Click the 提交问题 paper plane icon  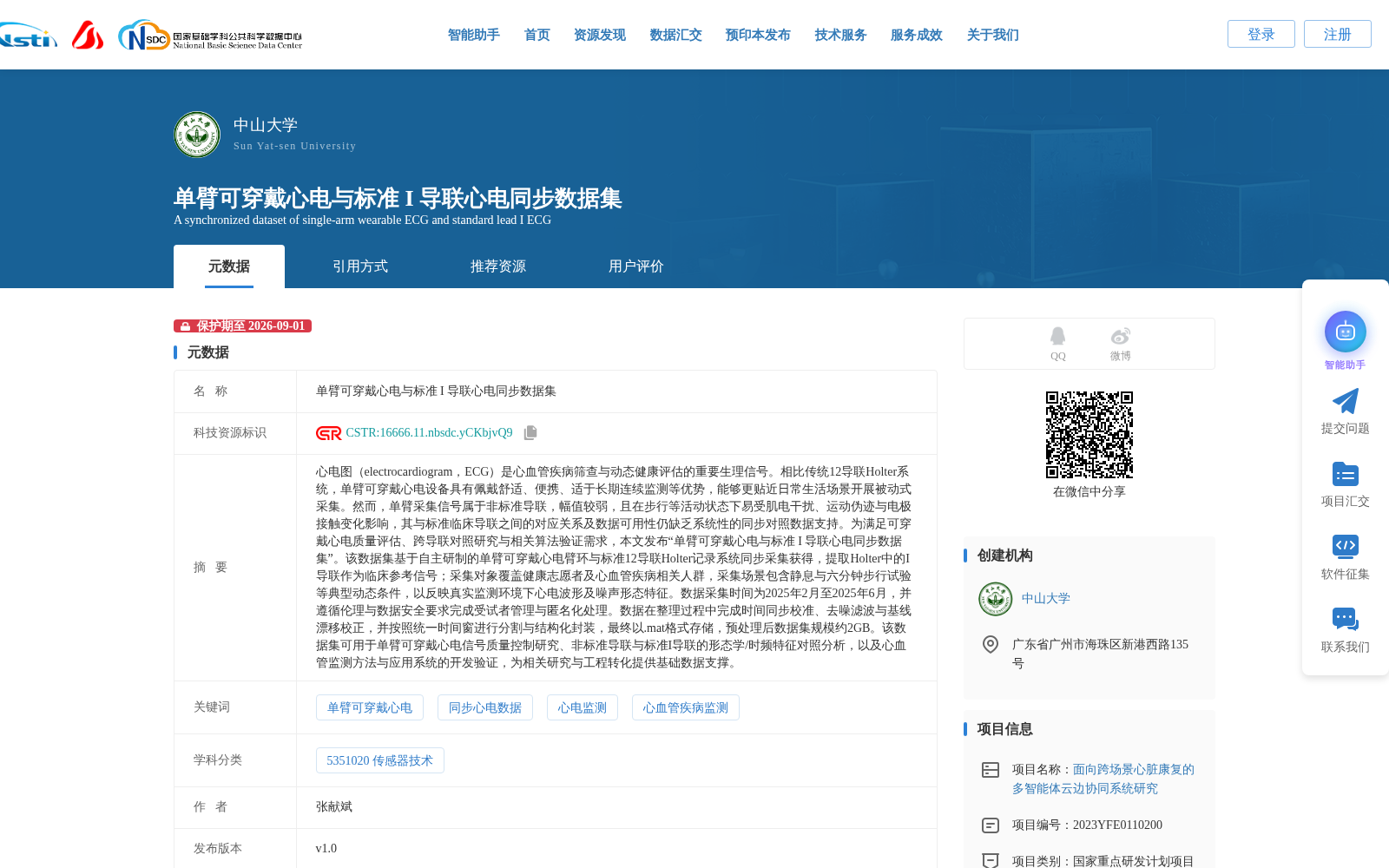click(x=1346, y=401)
